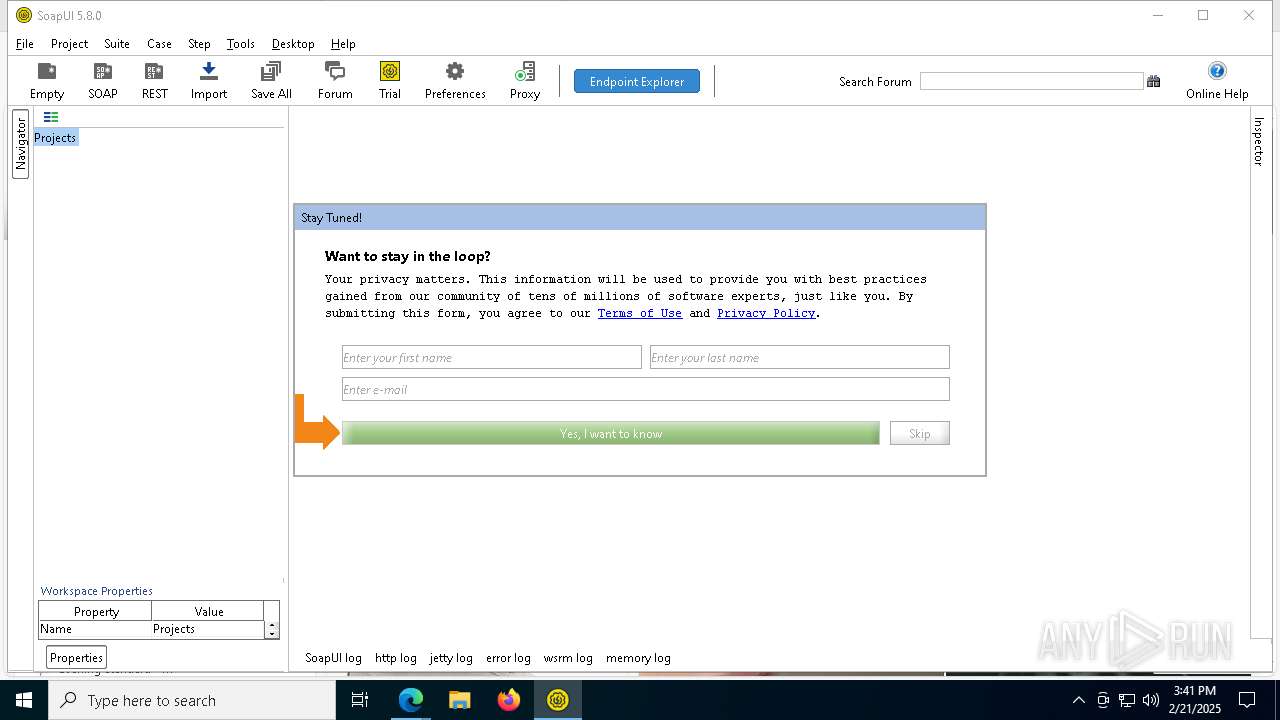Image resolution: width=1280 pixels, height=720 pixels.
Task: Click the Properties button
Action: [x=77, y=657]
